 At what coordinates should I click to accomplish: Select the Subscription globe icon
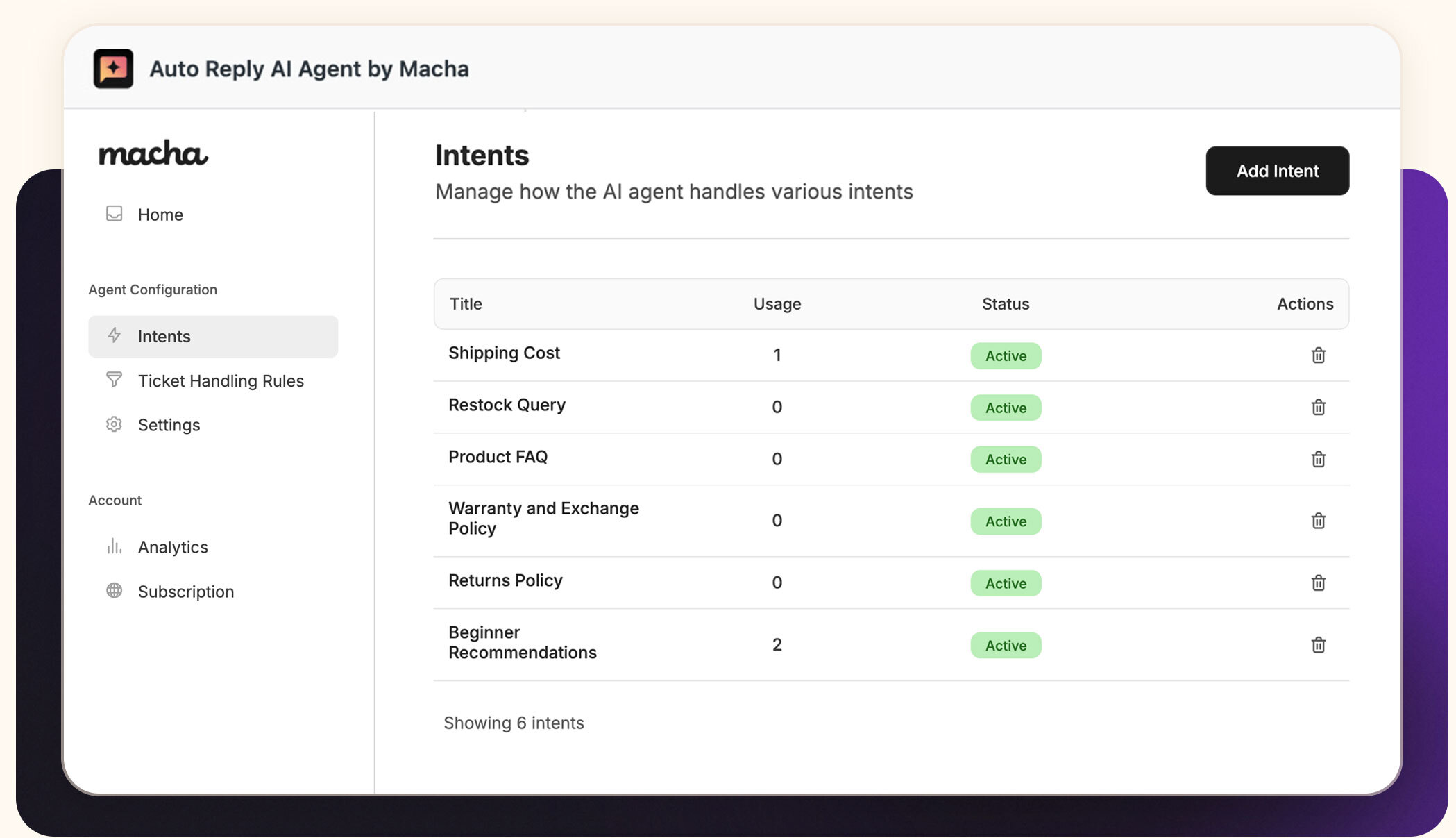click(x=114, y=591)
